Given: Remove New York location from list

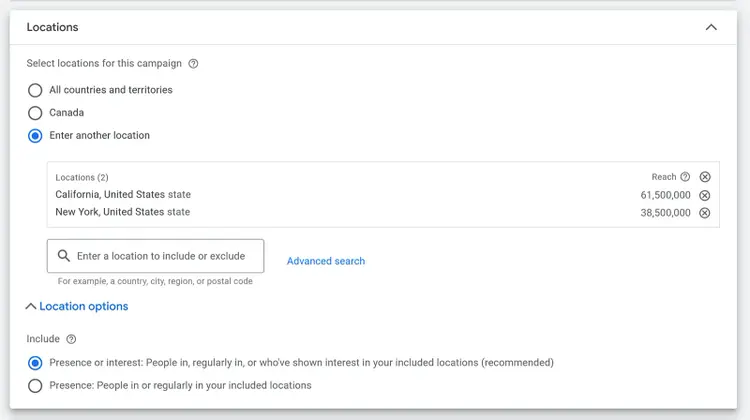Looking at the screenshot, I should pos(705,213).
